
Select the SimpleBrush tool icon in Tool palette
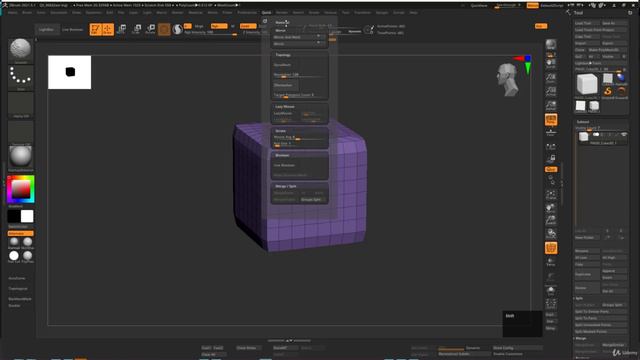[608, 91]
